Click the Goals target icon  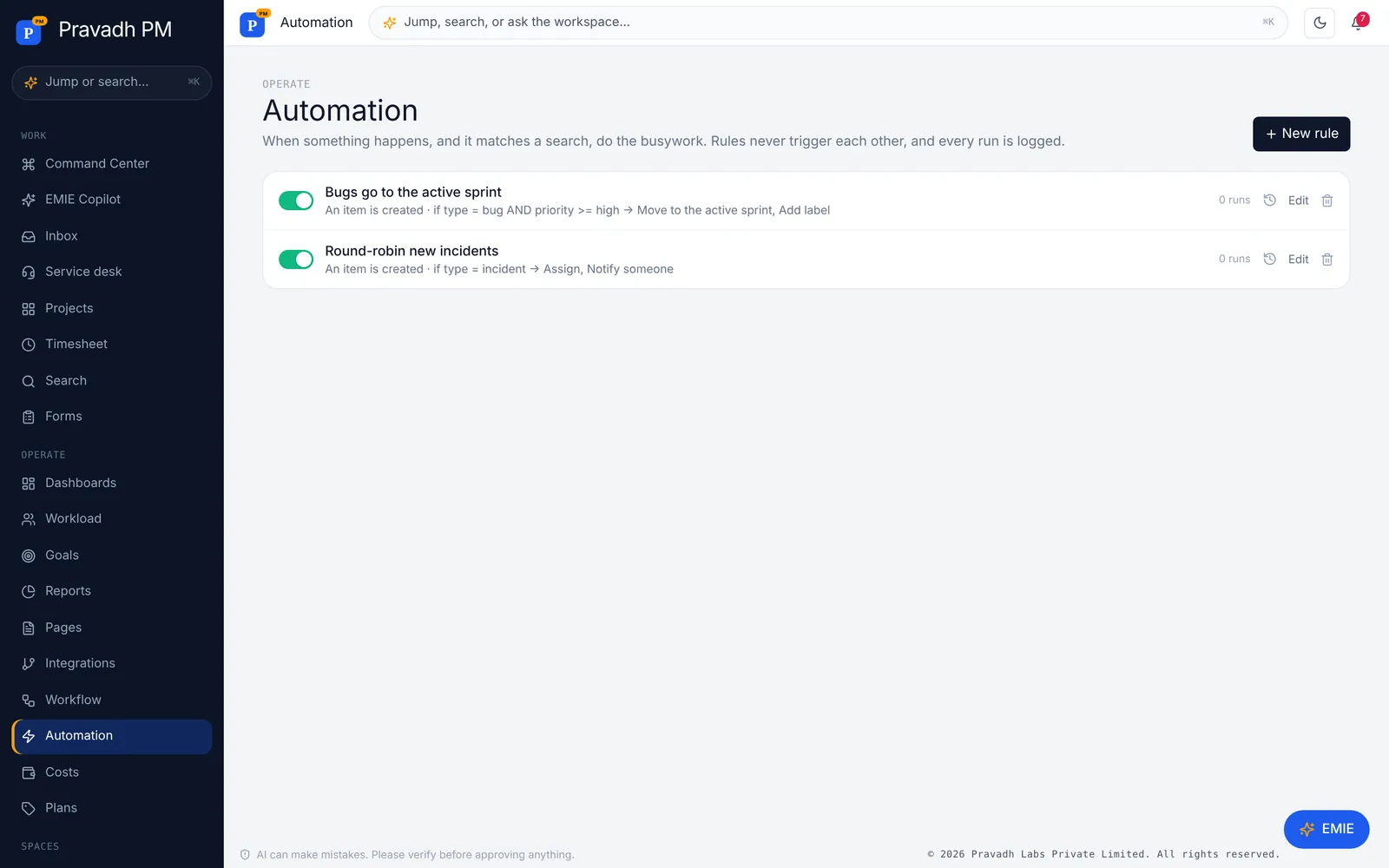[x=29, y=556]
